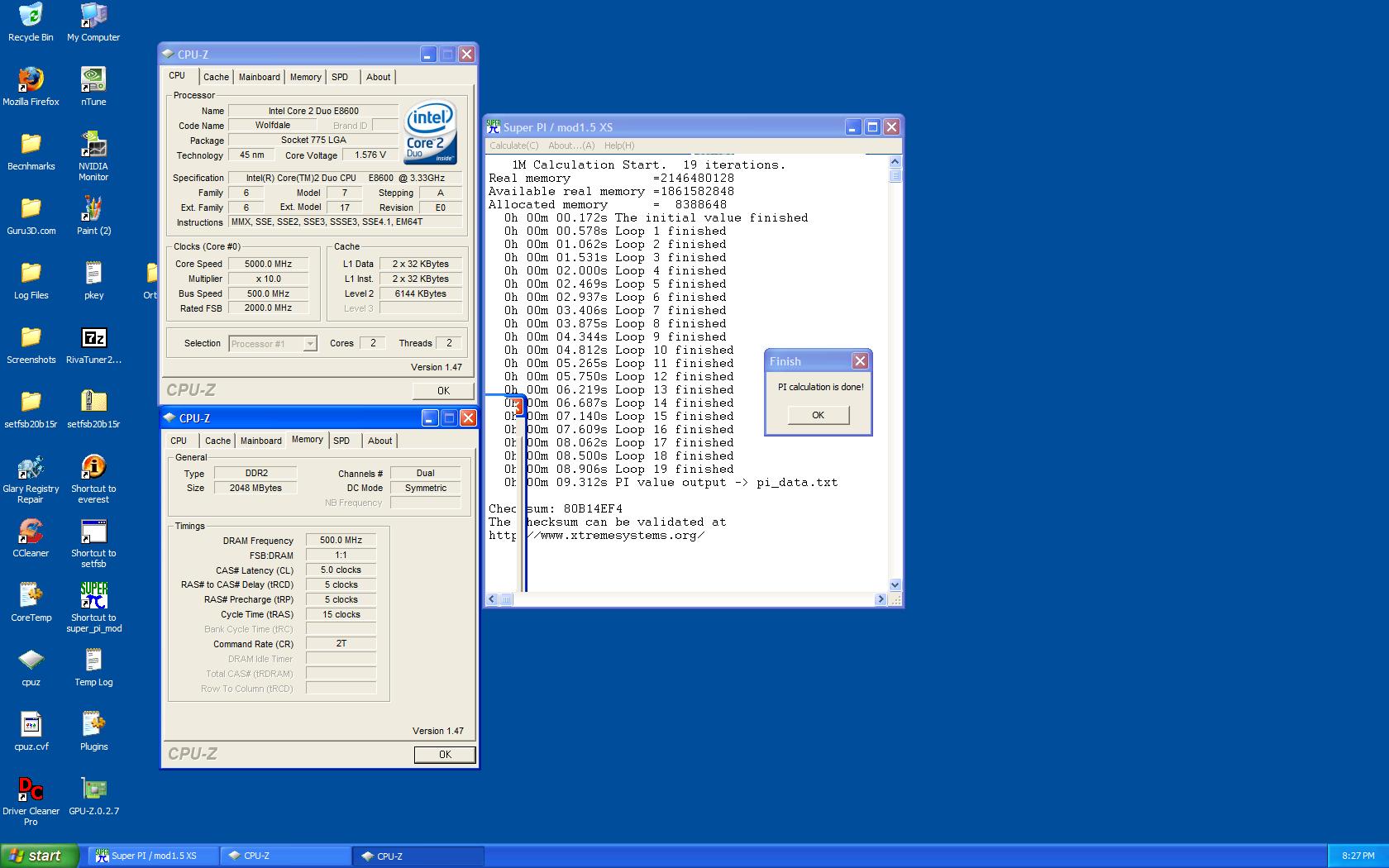Open Shortcut to setfsb icon

tap(93, 543)
